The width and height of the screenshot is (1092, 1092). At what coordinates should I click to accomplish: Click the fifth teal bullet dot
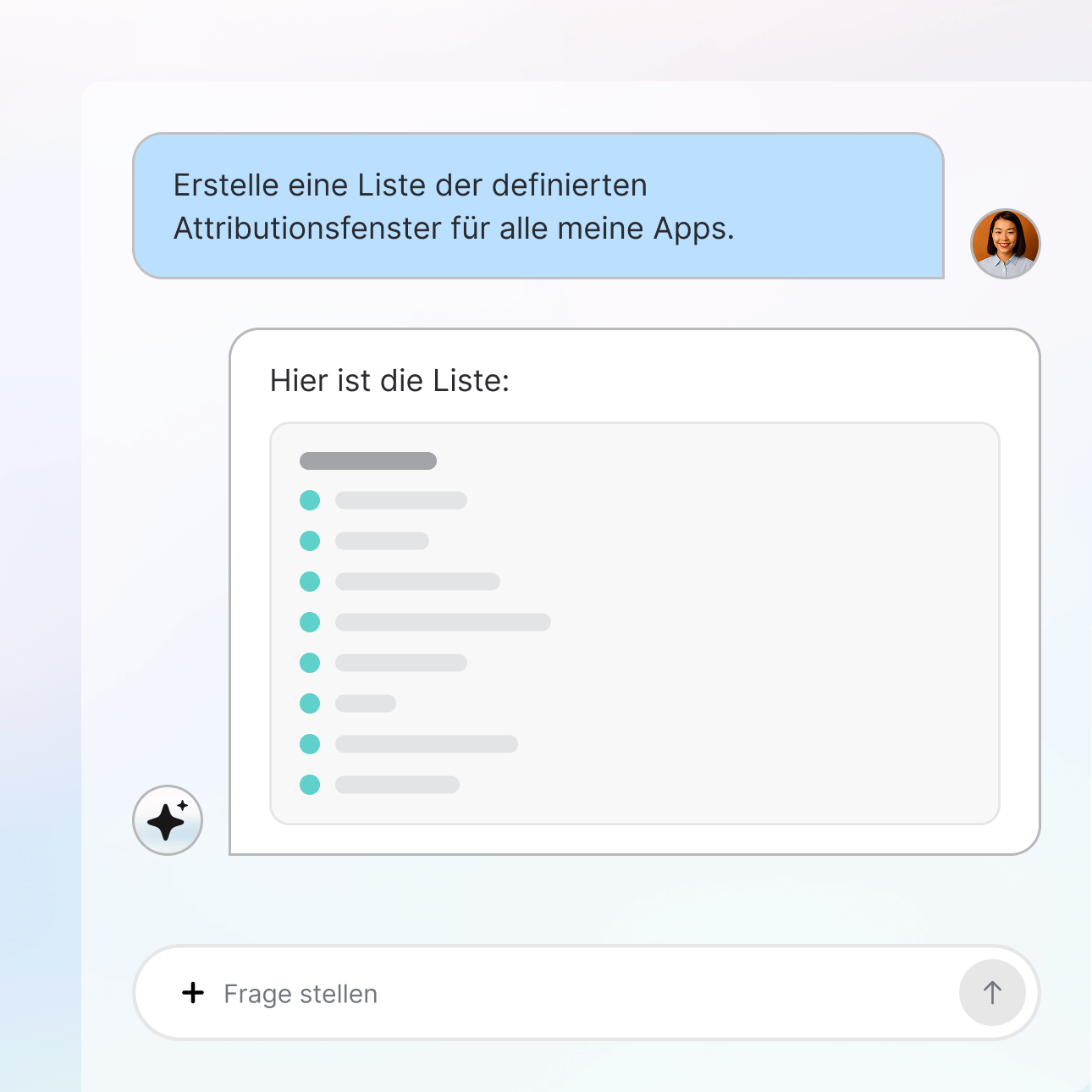point(310,663)
